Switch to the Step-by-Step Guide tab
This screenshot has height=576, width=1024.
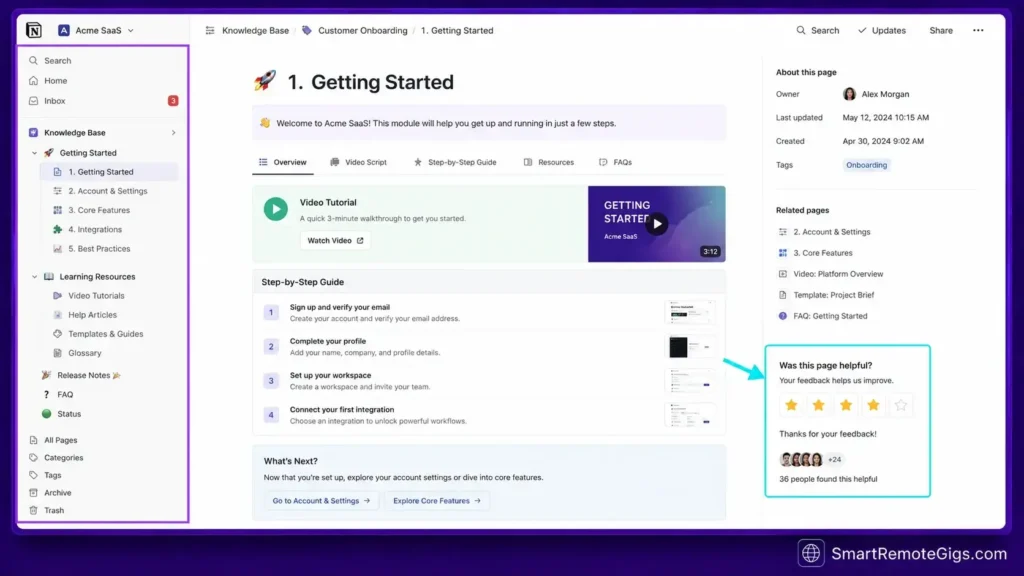coord(455,162)
